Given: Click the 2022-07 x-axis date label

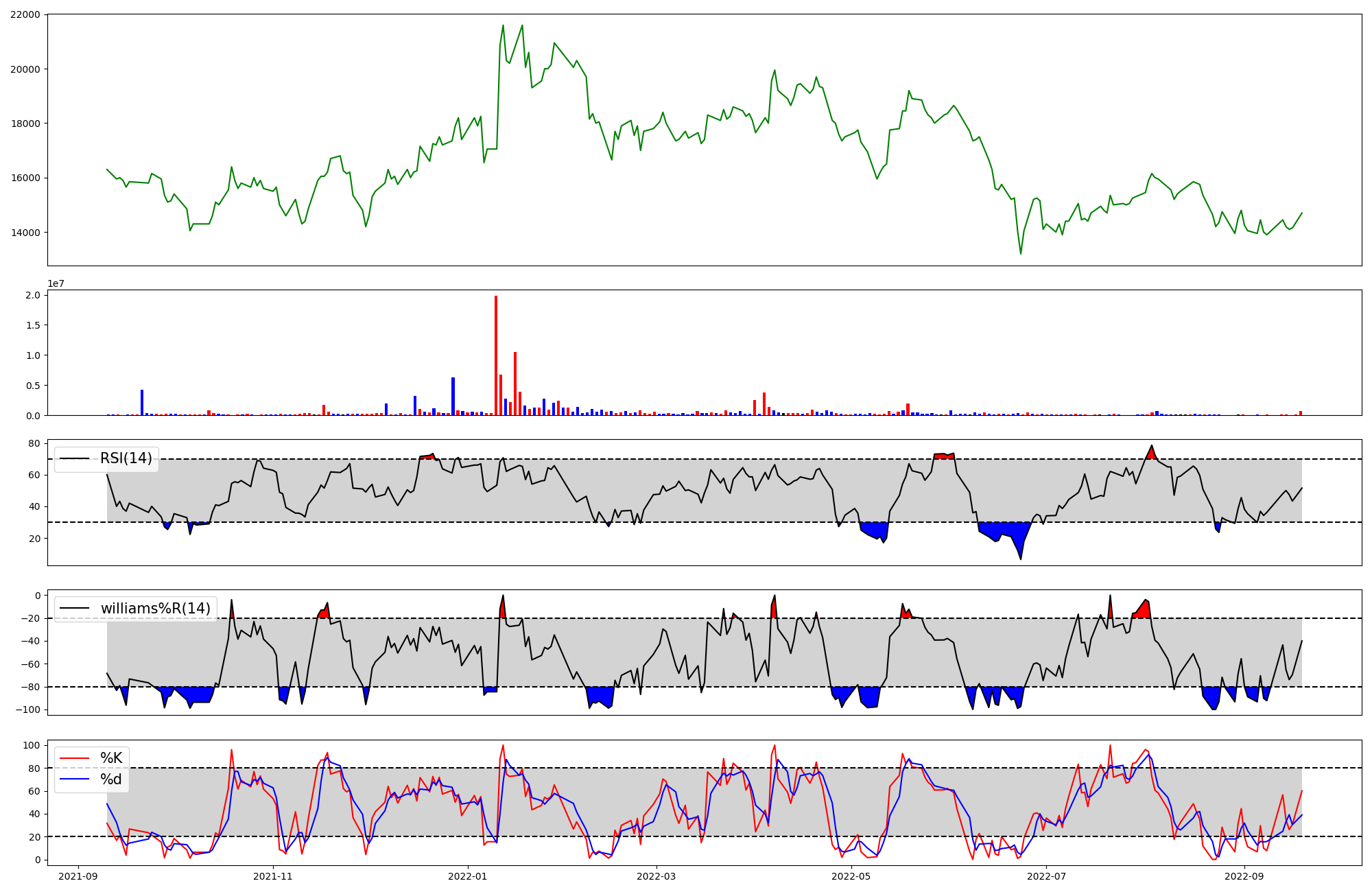Looking at the screenshot, I should (1047, 876).
